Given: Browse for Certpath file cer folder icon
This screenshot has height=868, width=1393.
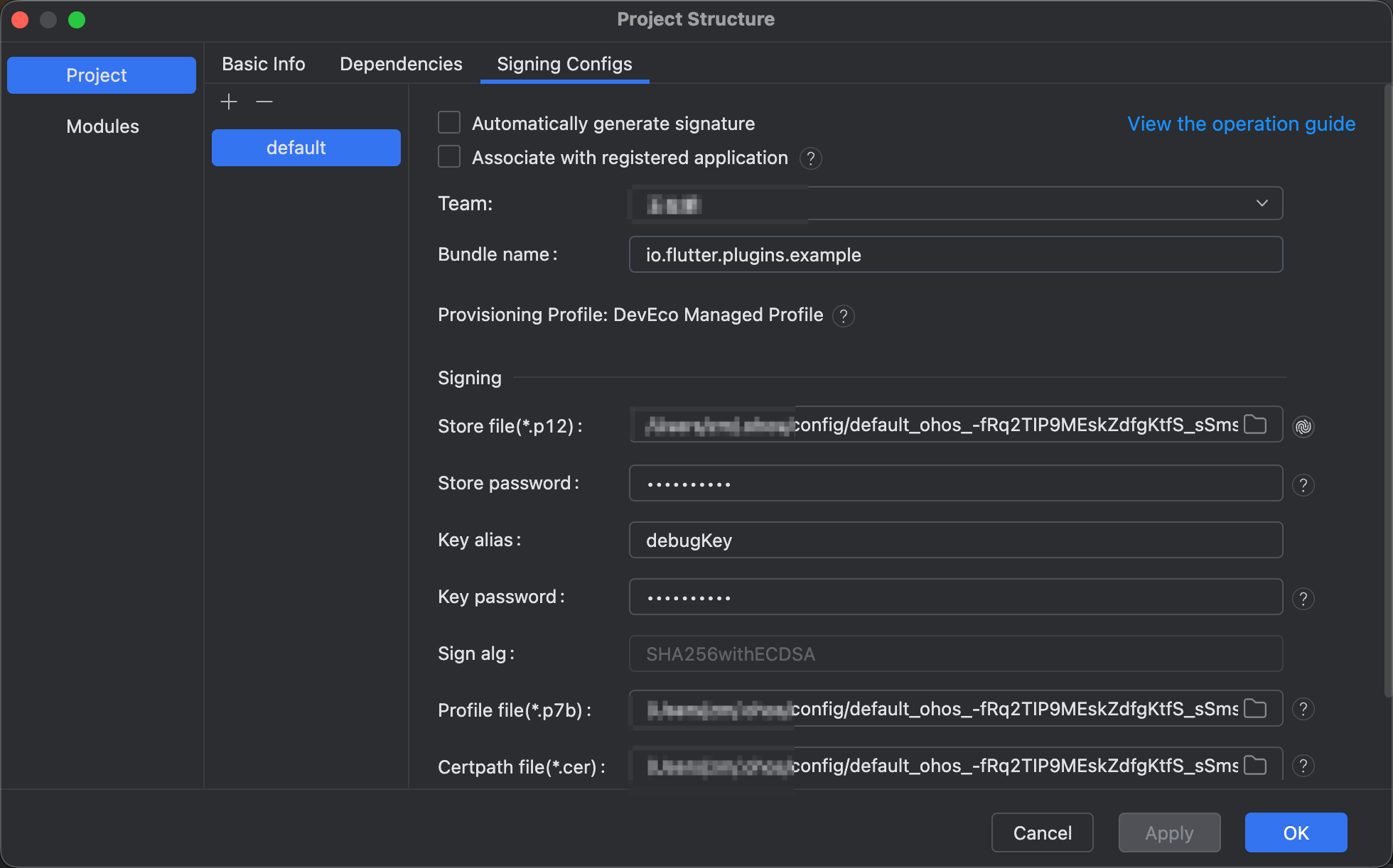Looking at the screenshot, I should pyautogui.click(x=1255, y=766).
